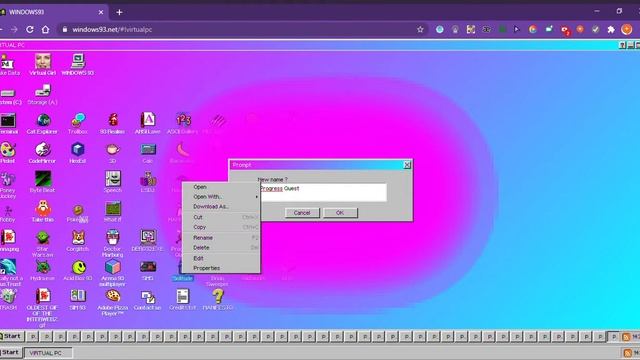Choose Delete in the context menu

point(221,248)
